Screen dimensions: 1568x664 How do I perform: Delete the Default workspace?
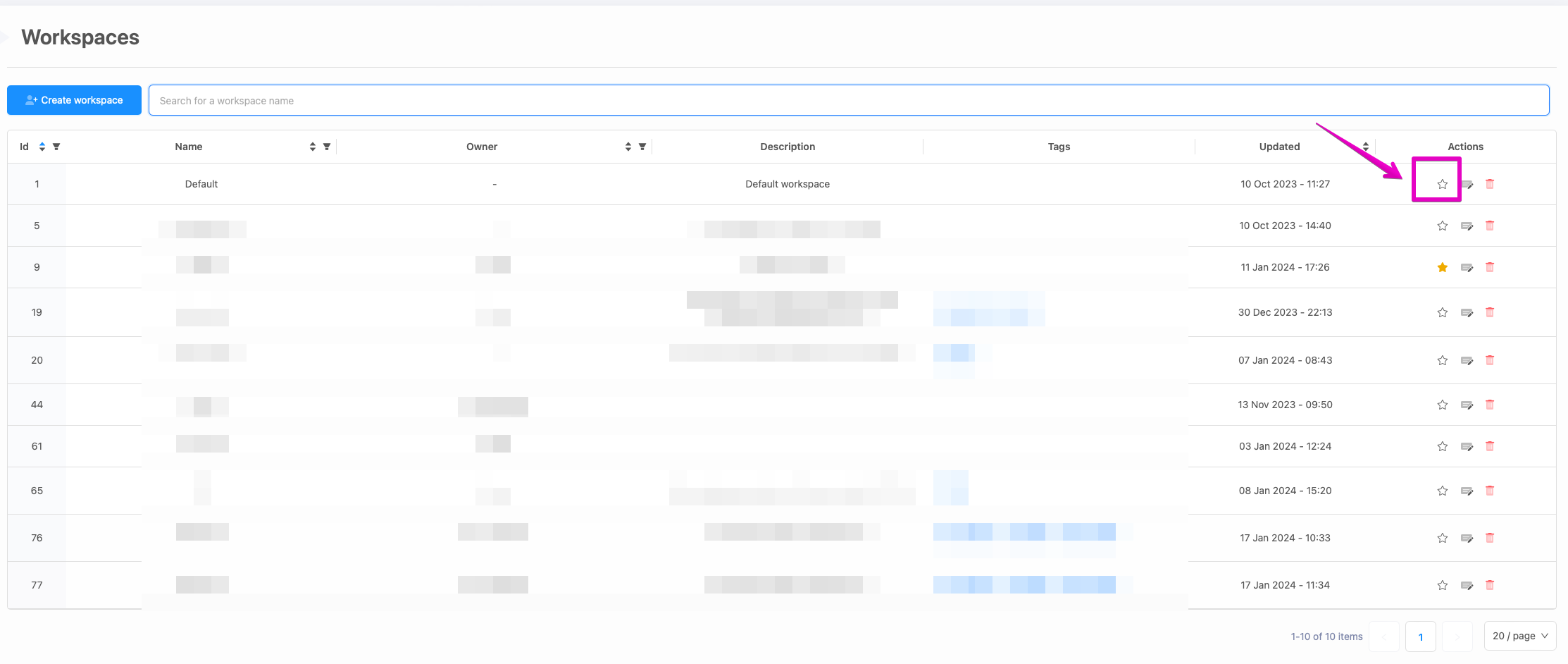[x=1491, y=184]
